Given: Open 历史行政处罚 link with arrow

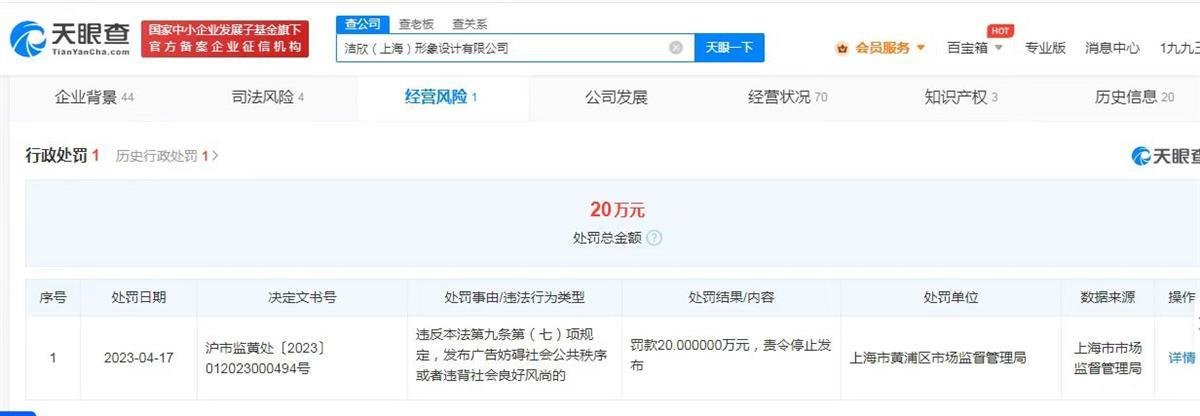Looking at the screenshot, I should 167,156.
